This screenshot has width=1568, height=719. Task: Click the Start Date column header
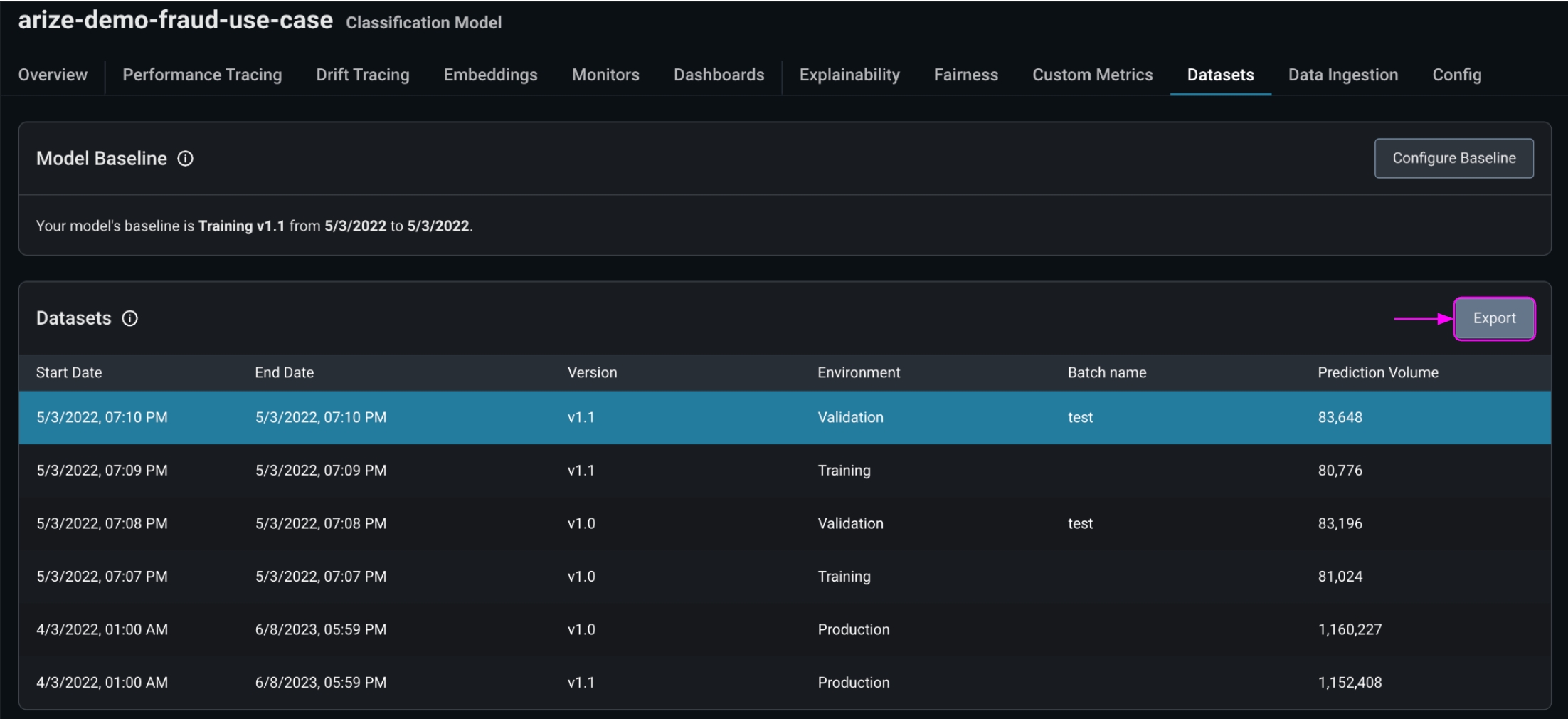coord(69,372)
